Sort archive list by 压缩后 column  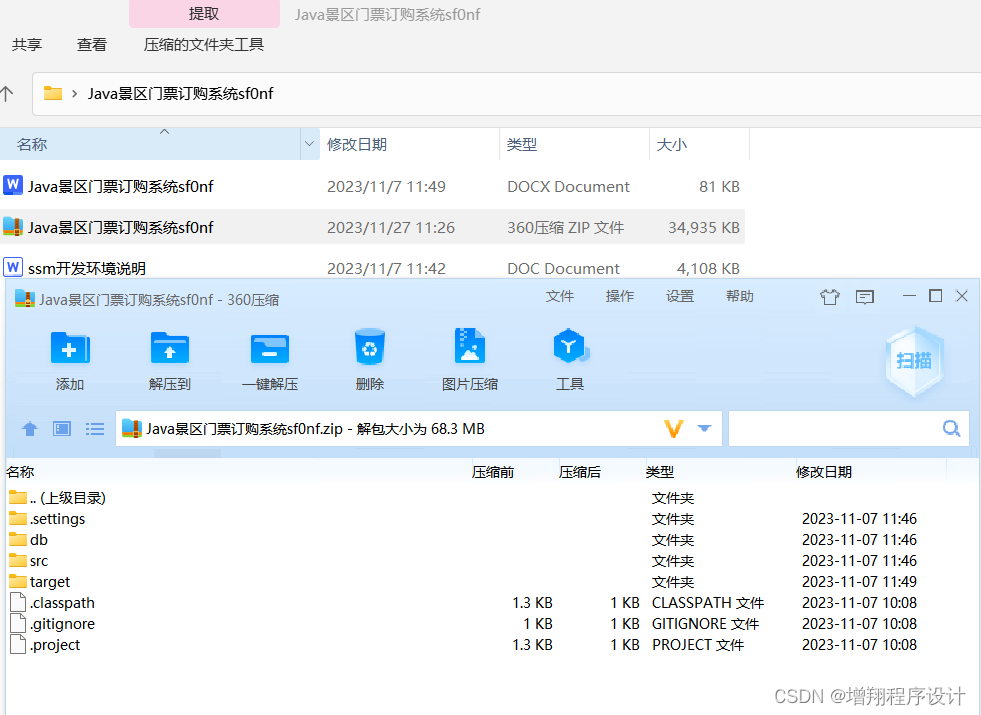[x=580, y=472]
